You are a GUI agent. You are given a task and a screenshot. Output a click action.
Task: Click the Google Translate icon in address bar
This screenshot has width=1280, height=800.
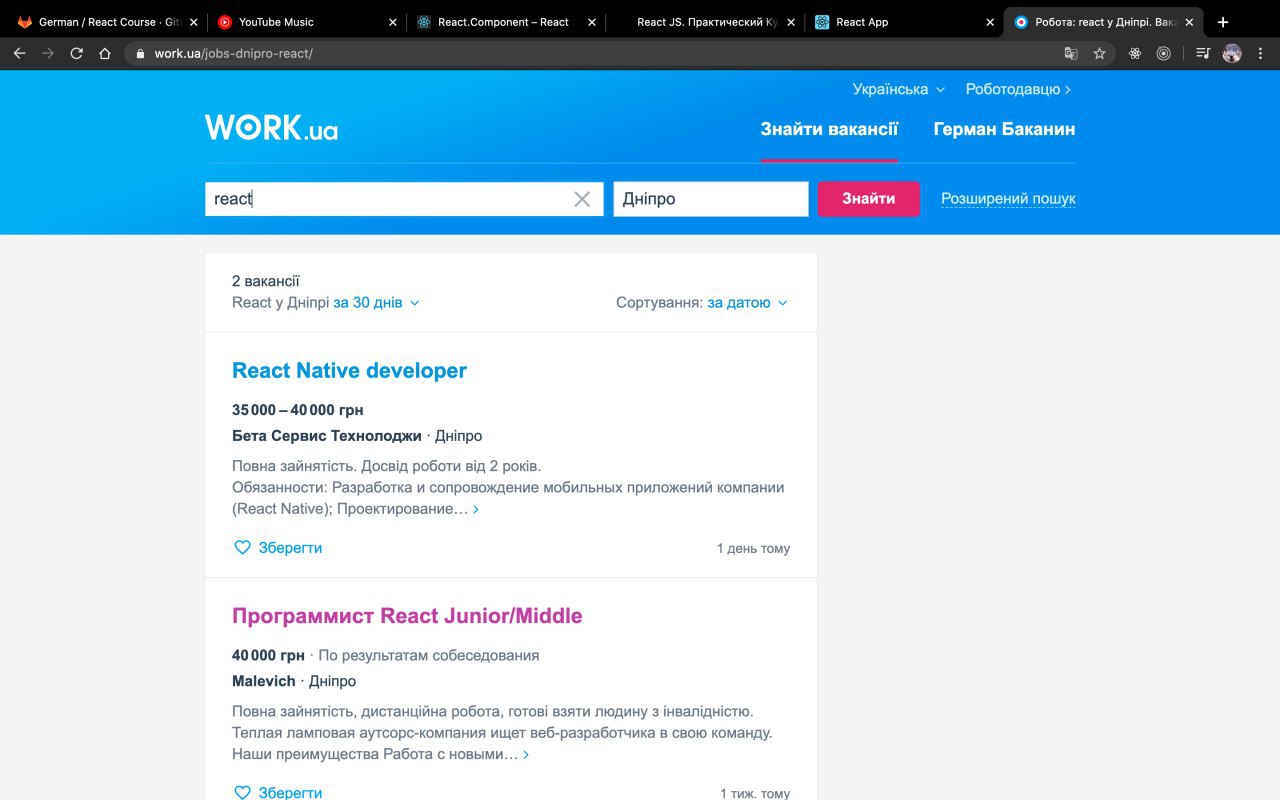[1071, 53]
